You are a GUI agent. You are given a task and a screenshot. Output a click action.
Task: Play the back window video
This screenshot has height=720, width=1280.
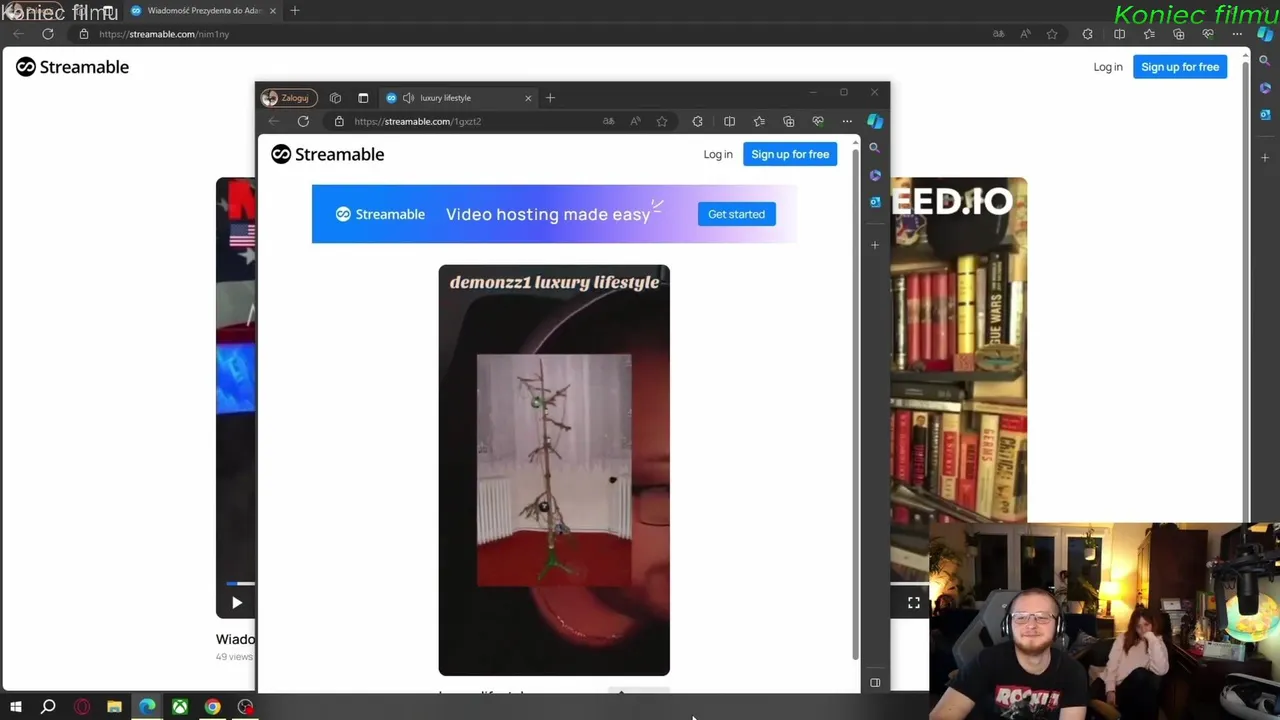(x=237, y=603)
